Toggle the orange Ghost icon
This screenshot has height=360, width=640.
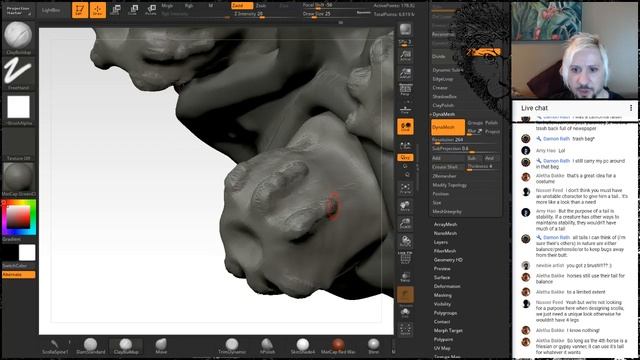[x=405, y=295]
